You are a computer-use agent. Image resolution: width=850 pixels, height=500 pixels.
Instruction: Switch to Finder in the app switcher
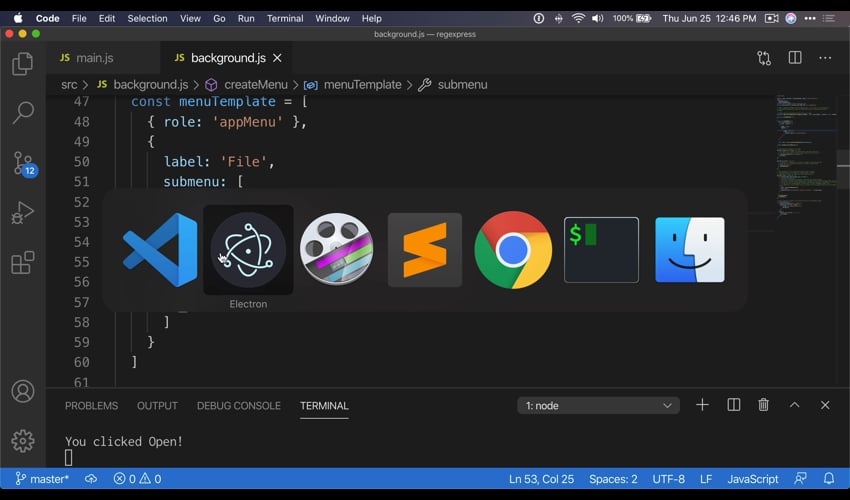pos(690,250)
